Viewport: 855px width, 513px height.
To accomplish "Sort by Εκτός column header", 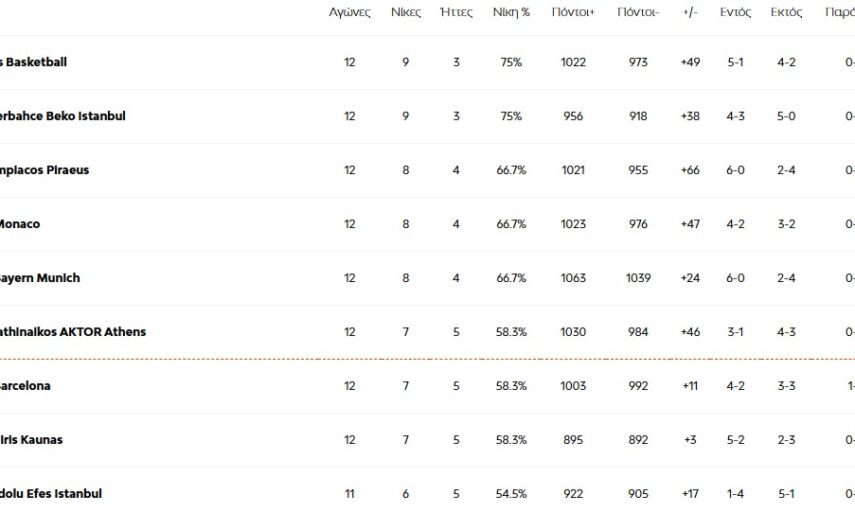I will pos(786,13).
